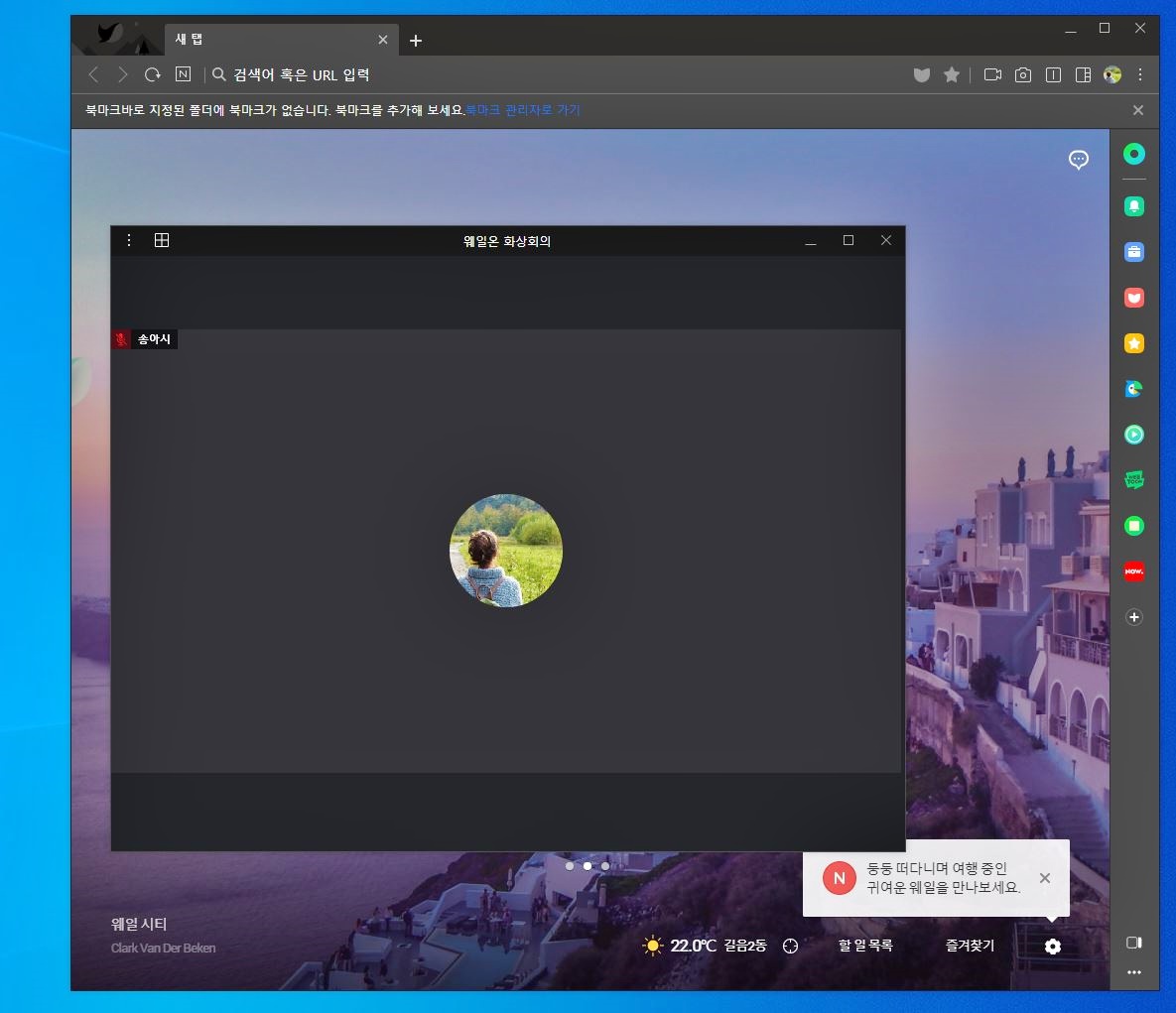1176x1013 pixels.
Task: Toggle the sidebar panel icon in toolbar
Action: 1083,75
